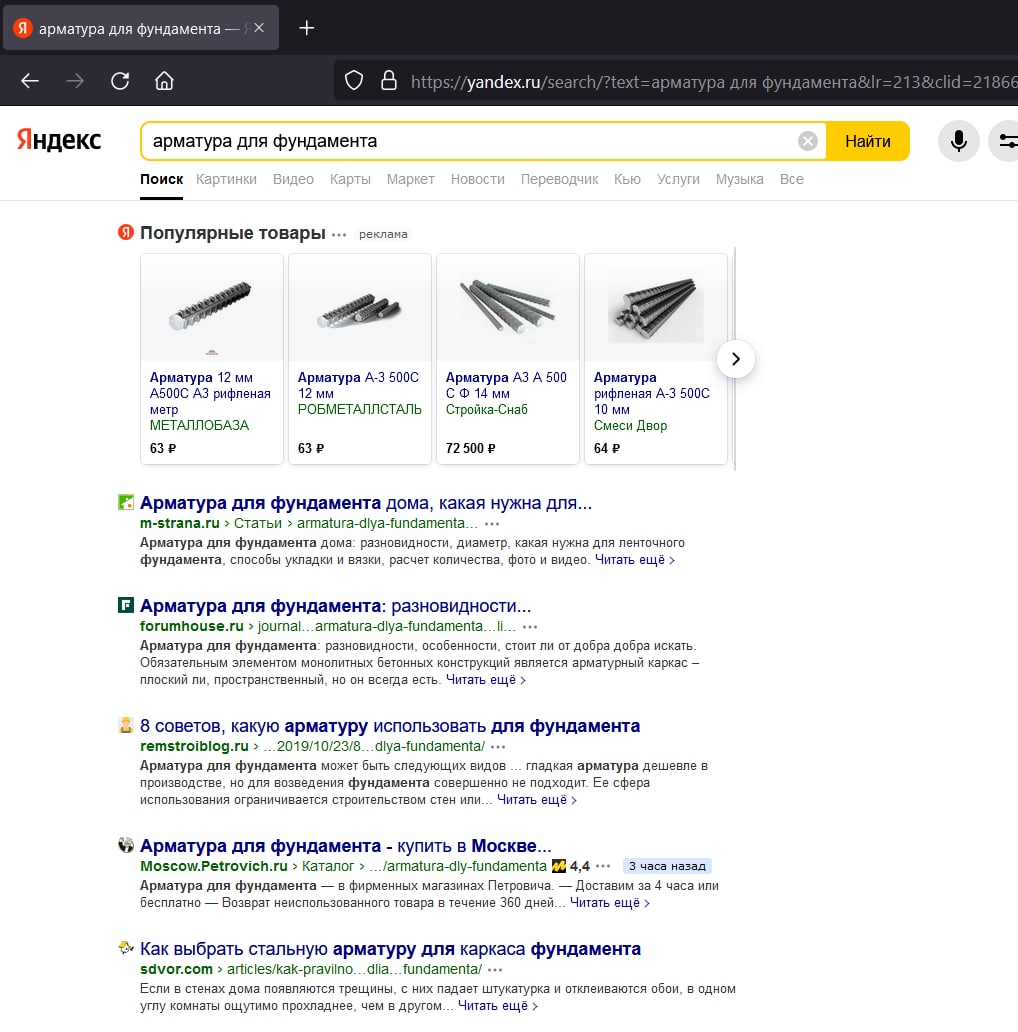Start voice search with microphone

click(959, 141)
